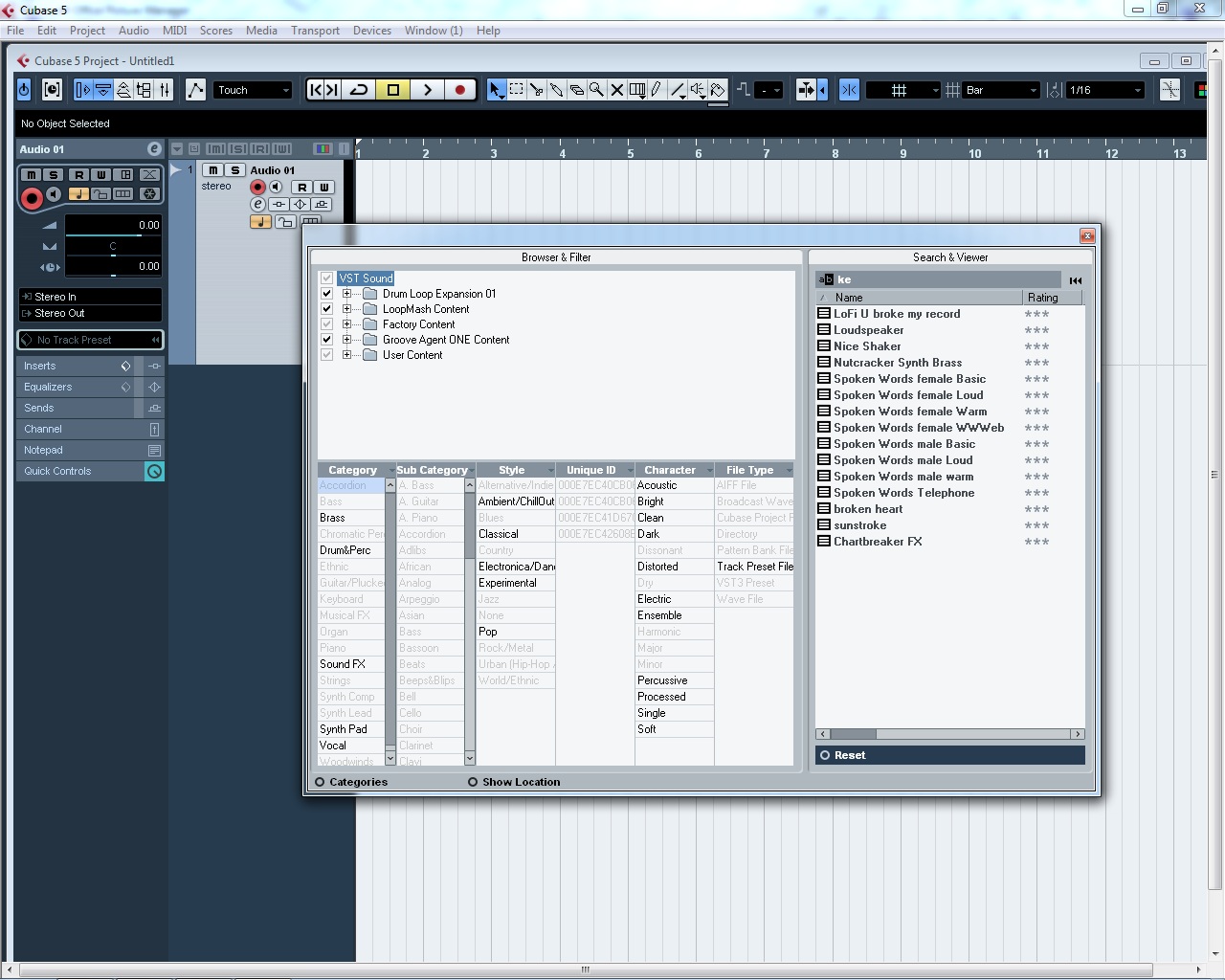Open the MIDI menu
This screenshot has height=980, width=1225.
click(174, 31)
